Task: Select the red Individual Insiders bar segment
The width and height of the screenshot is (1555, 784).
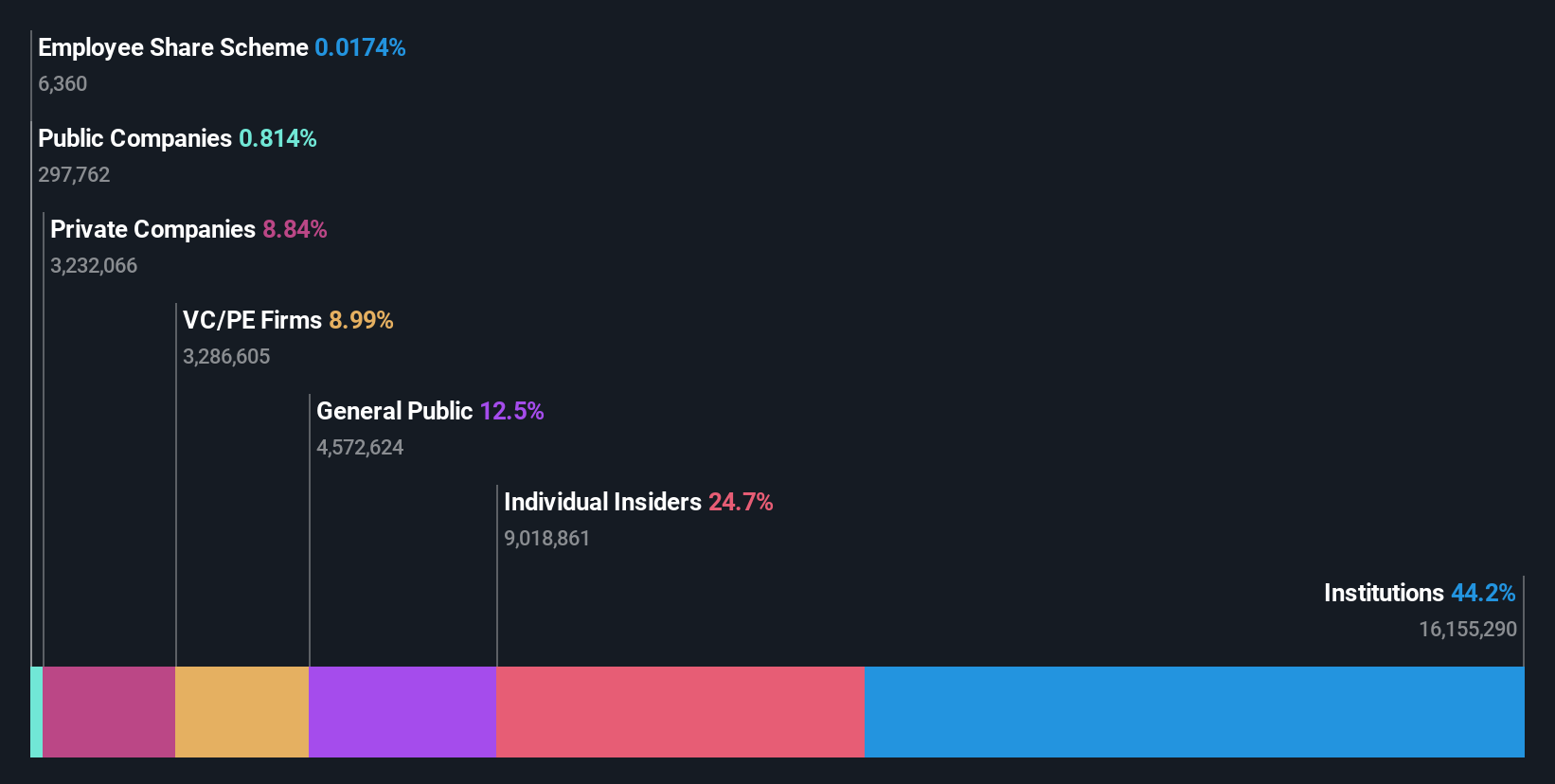Action: (x=680, y=712)
